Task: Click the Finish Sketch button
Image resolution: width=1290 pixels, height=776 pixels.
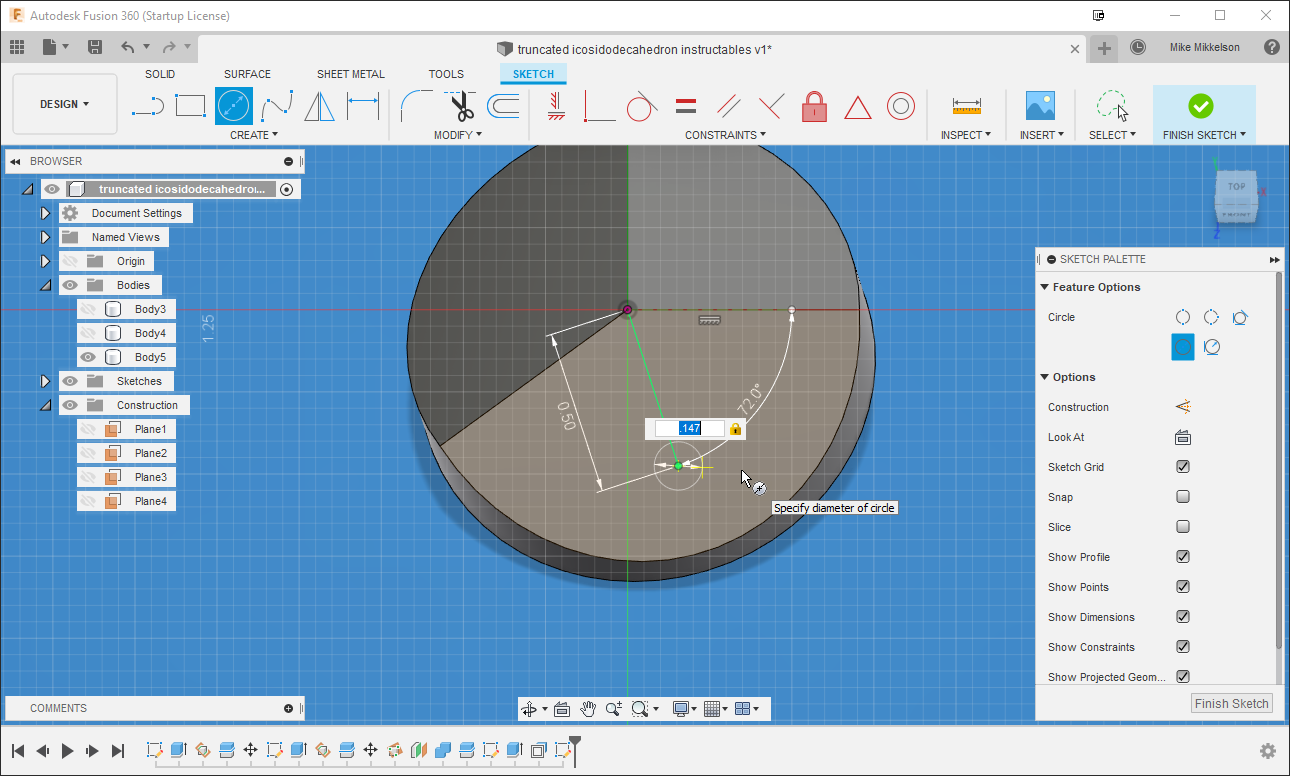Action: pos(1231,703)
